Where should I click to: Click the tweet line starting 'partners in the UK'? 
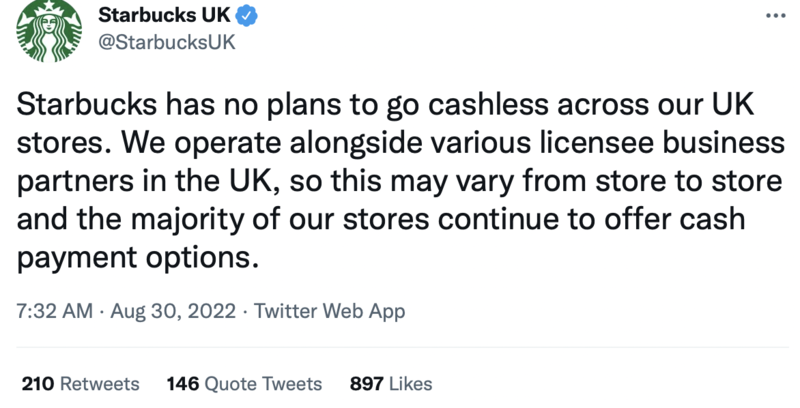[x=399, y=182]
